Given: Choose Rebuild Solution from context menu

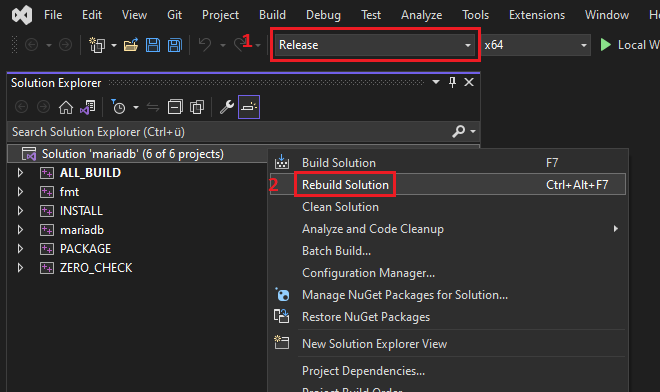Looking at the screenshot, I should pyautogui.click(x=448, y=184).
